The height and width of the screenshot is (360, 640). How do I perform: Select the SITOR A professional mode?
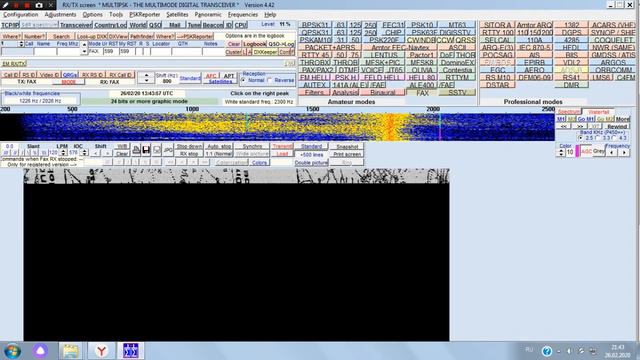(497, 25)
